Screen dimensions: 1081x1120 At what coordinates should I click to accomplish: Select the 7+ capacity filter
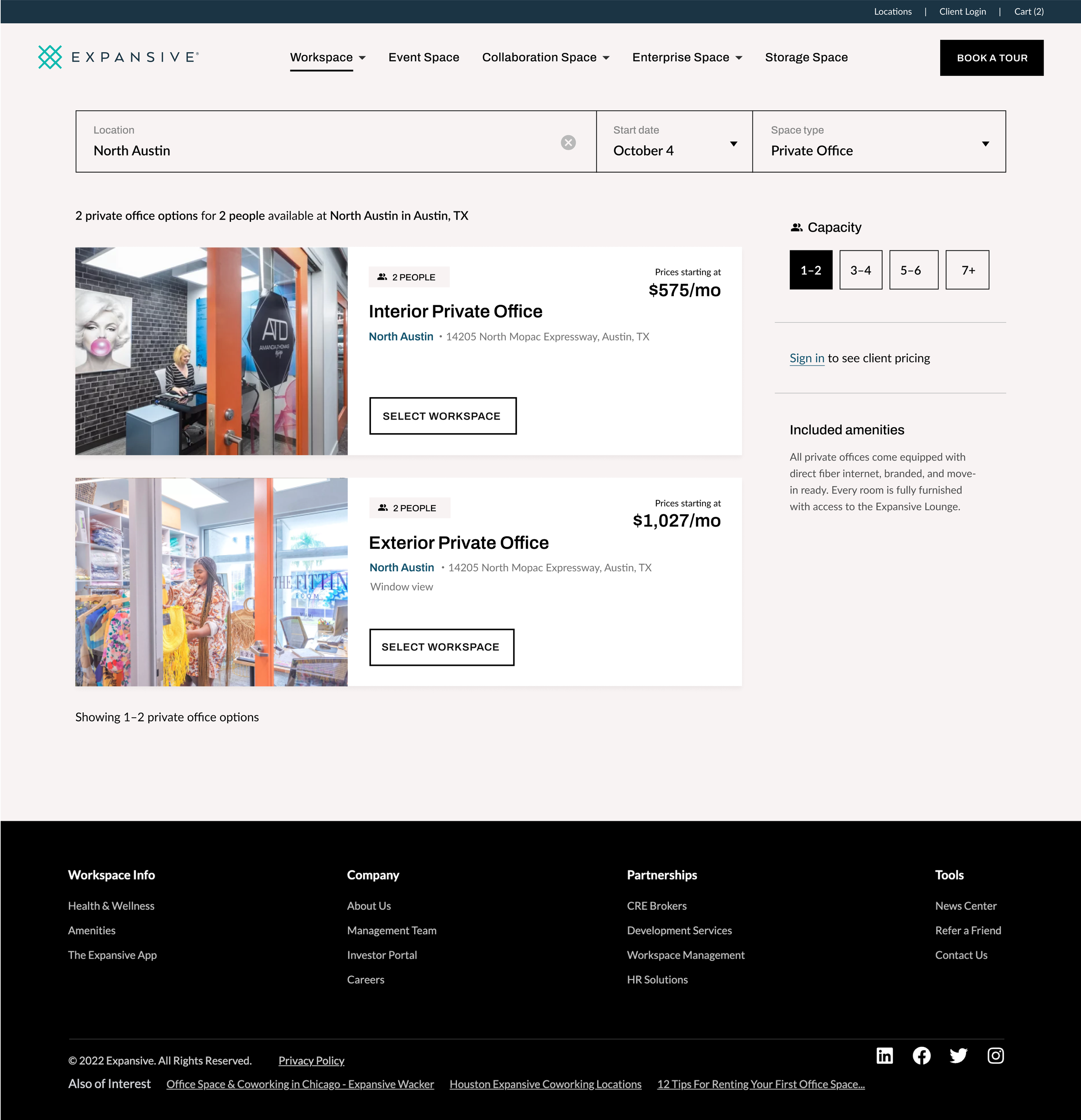pyautogui.click(x=967, y=270)
